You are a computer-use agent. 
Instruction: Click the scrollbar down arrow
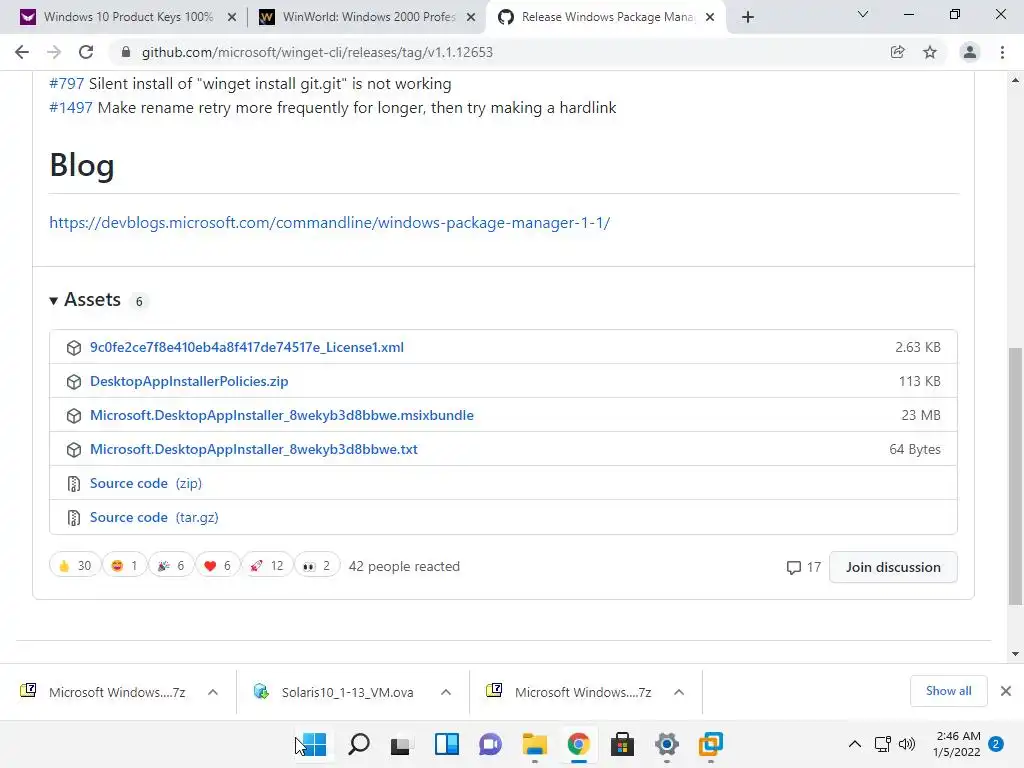1015,654
